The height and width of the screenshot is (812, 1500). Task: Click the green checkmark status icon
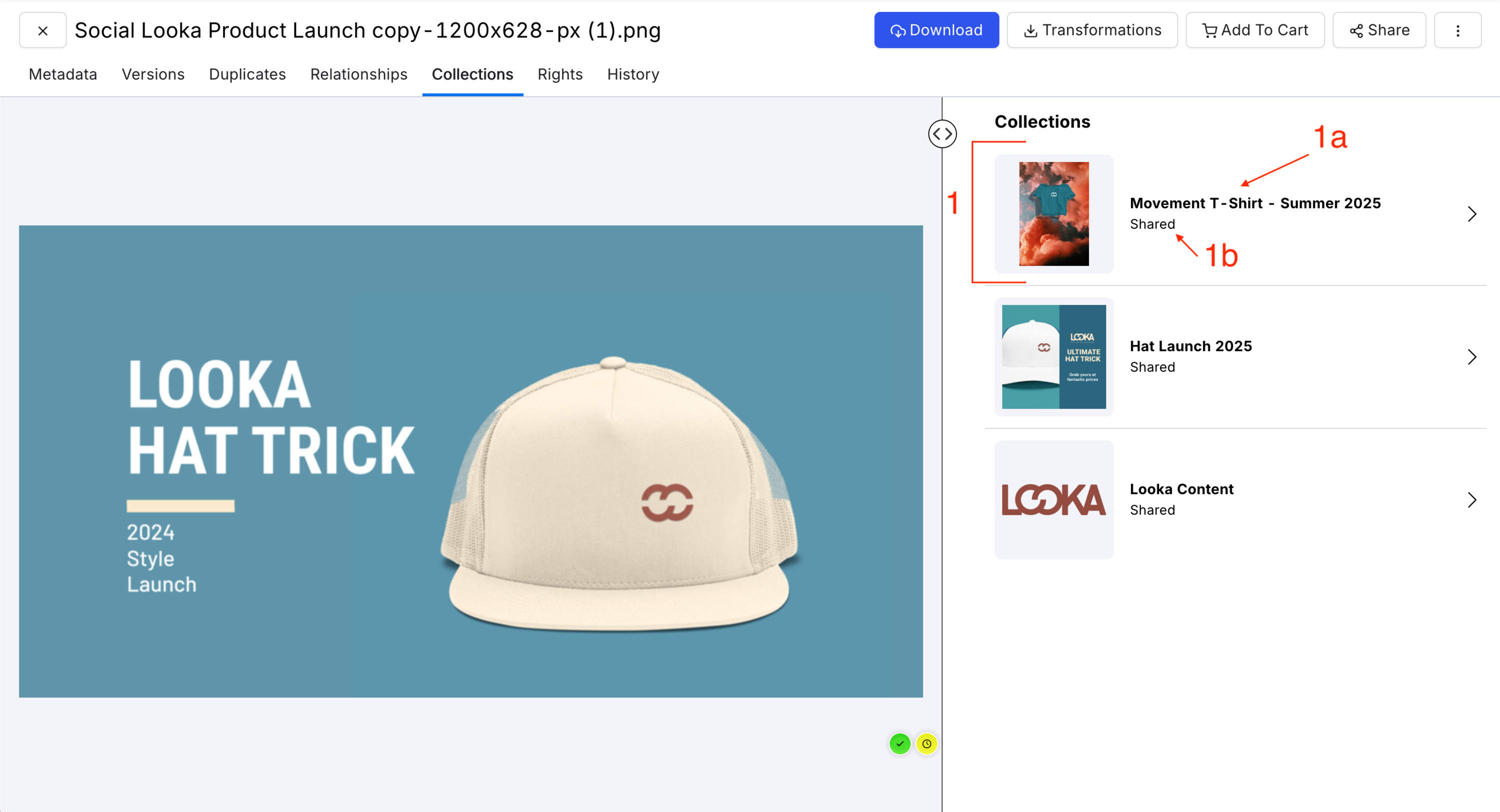[899, 744]
